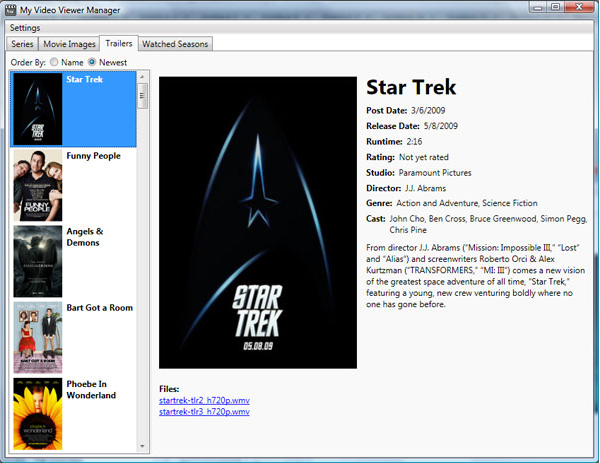
Task: Click the Files: label
Action: (x=169, y=389)
